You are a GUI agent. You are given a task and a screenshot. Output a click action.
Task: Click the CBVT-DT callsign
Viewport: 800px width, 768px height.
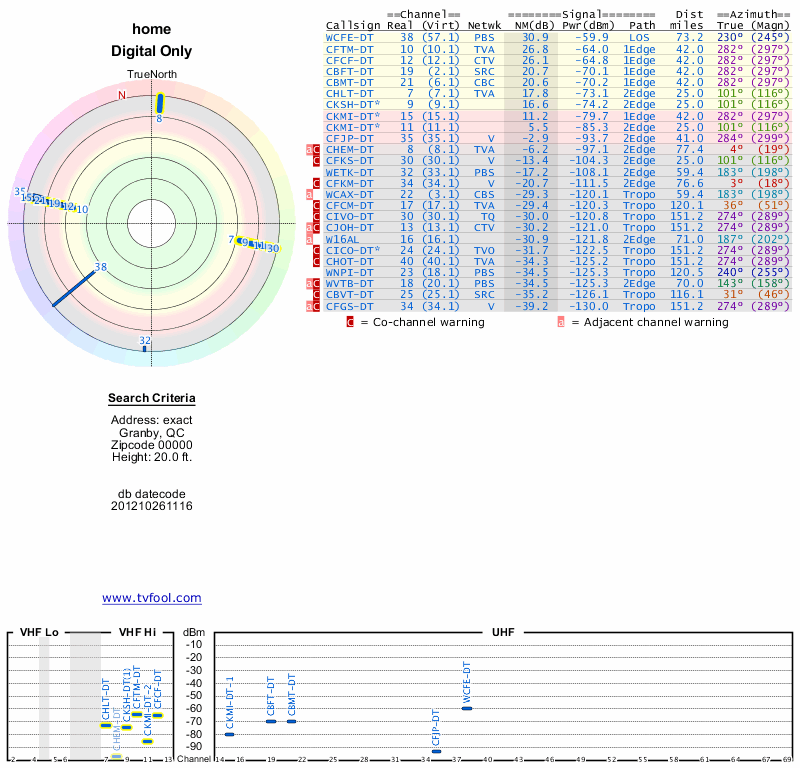349,294
